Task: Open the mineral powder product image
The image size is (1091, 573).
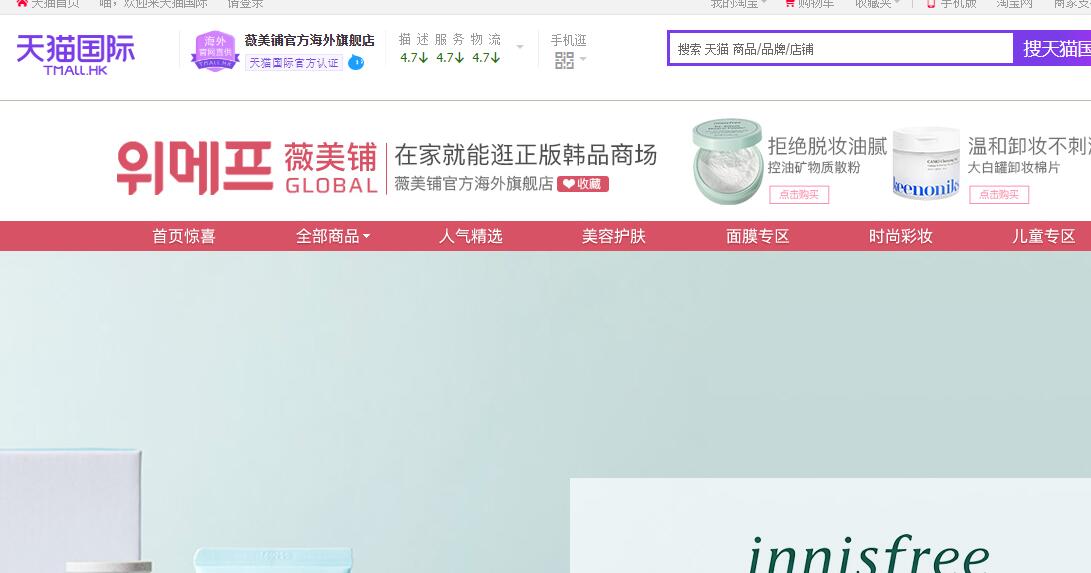Action: (728, 161)
